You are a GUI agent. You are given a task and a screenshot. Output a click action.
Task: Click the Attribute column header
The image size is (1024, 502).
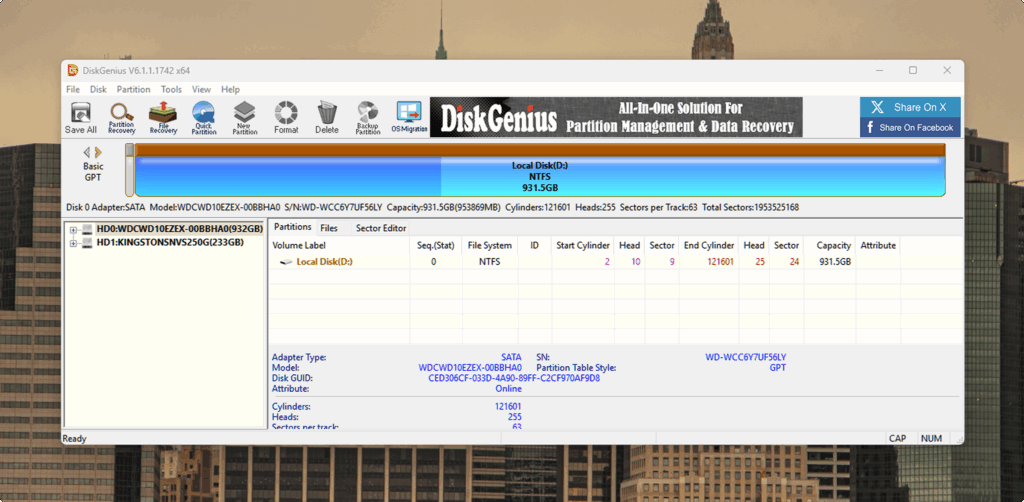878,245
